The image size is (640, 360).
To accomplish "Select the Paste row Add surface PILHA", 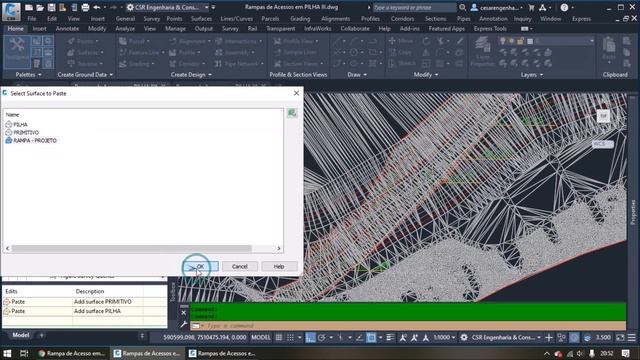I will click(x=84, y=311).
